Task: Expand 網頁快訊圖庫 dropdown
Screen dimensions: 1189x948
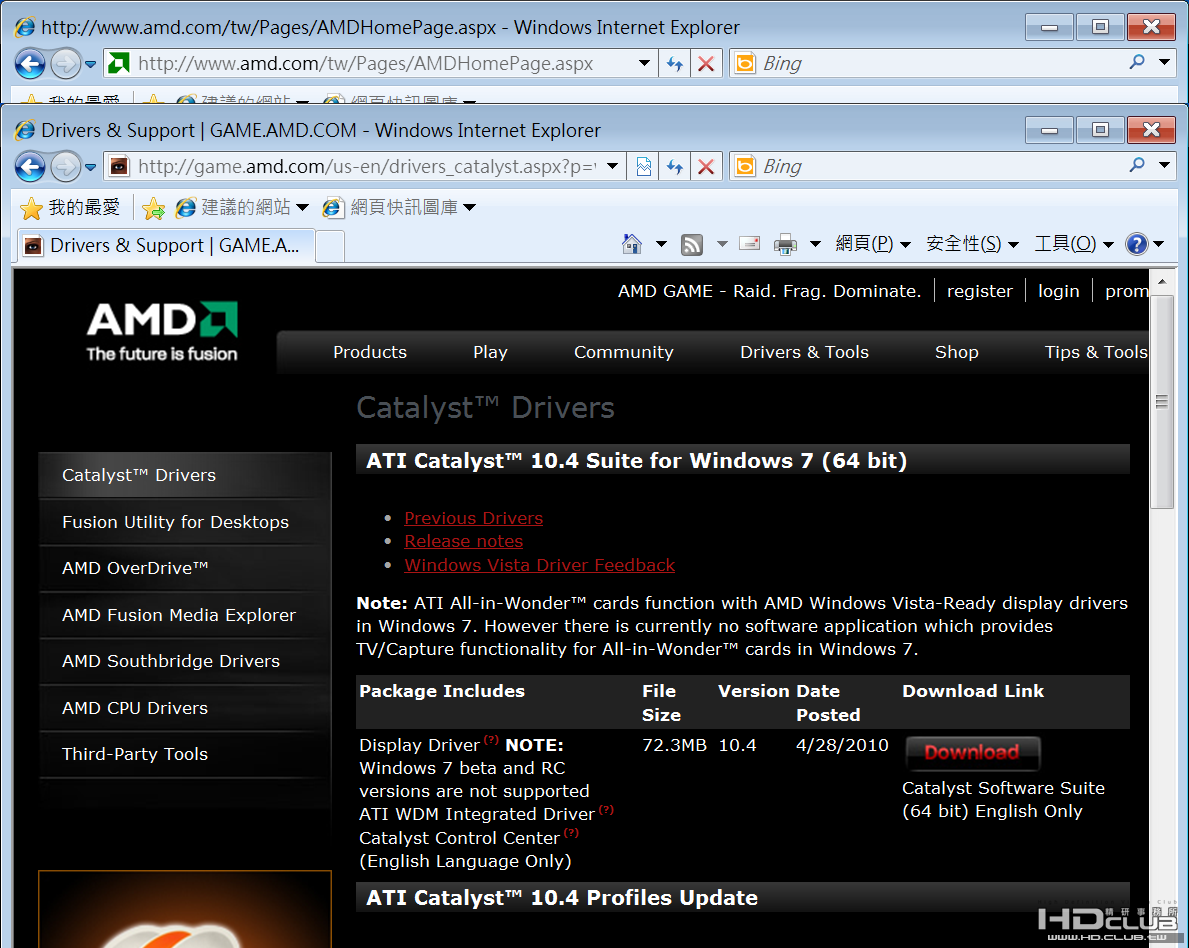Action: pos(469,207)
